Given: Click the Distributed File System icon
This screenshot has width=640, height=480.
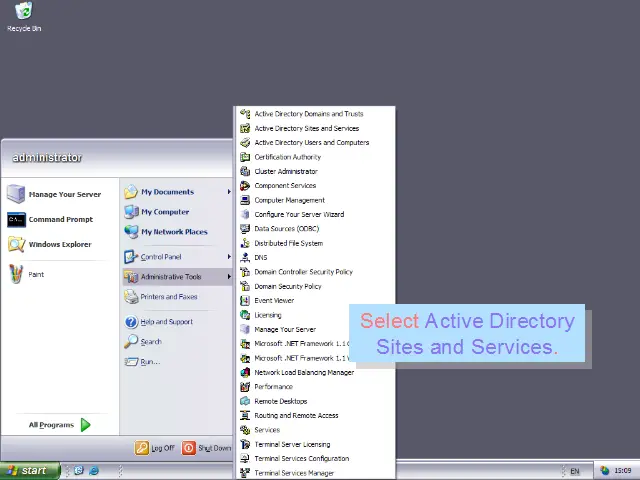Looking at the screenshot, I should [245, 243].
